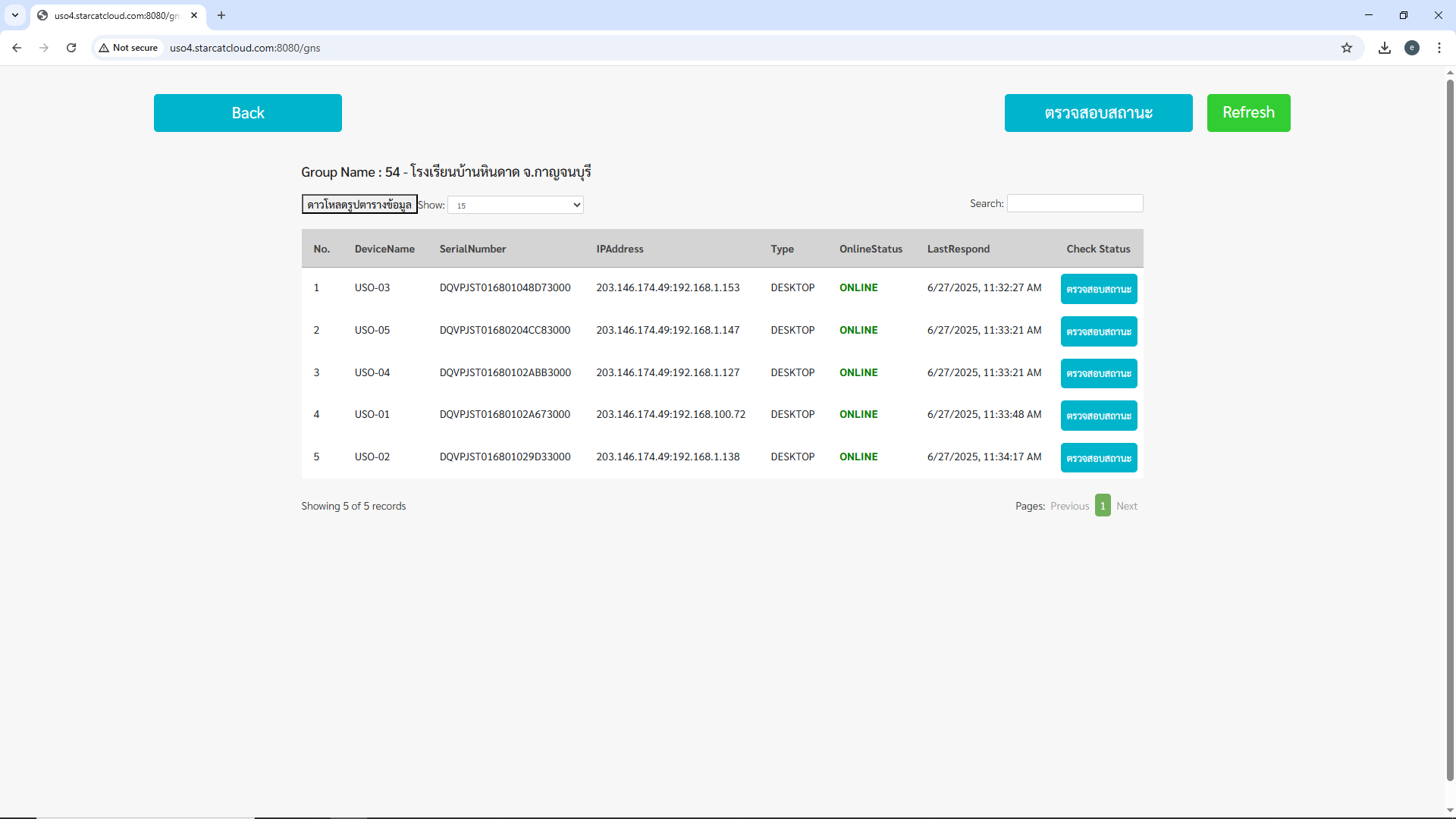Image resolution: width=1456 pixels, height=819 pixels.
Task: Open the Show rows dropdown
Action: (516, 205)
